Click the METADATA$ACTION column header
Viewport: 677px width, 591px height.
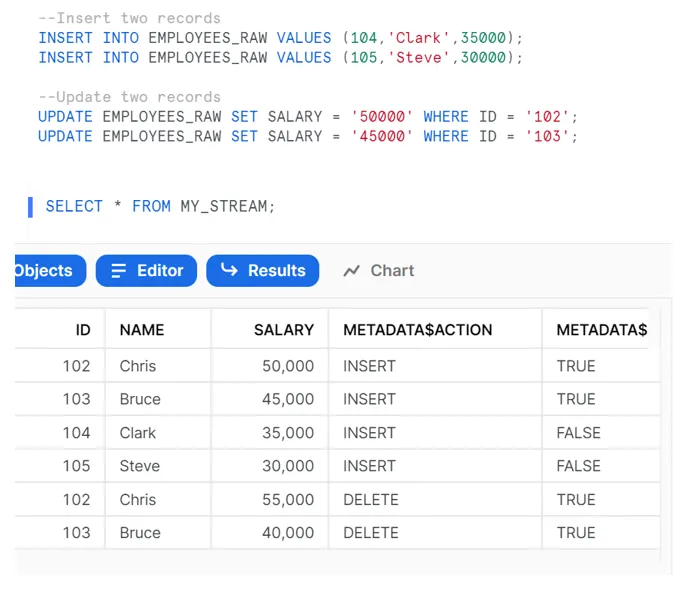coord(417,330)
